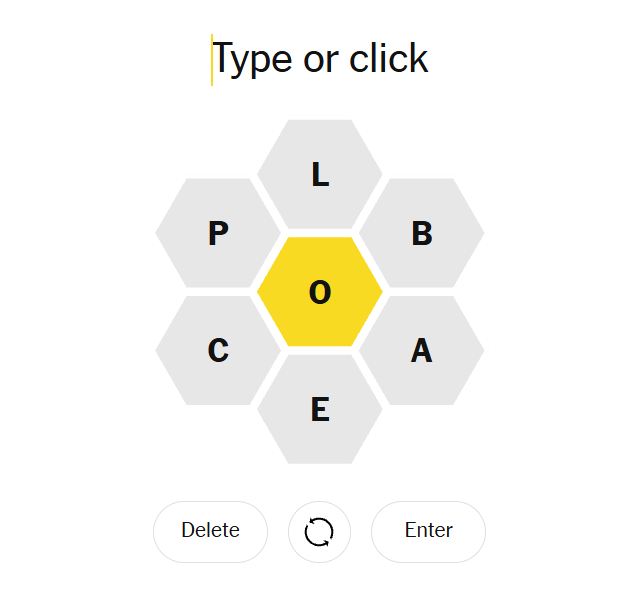This screenshot has height=600, width=637.
Task: Focus the 'Type or click' input area
Action: (x=320, y=59)
